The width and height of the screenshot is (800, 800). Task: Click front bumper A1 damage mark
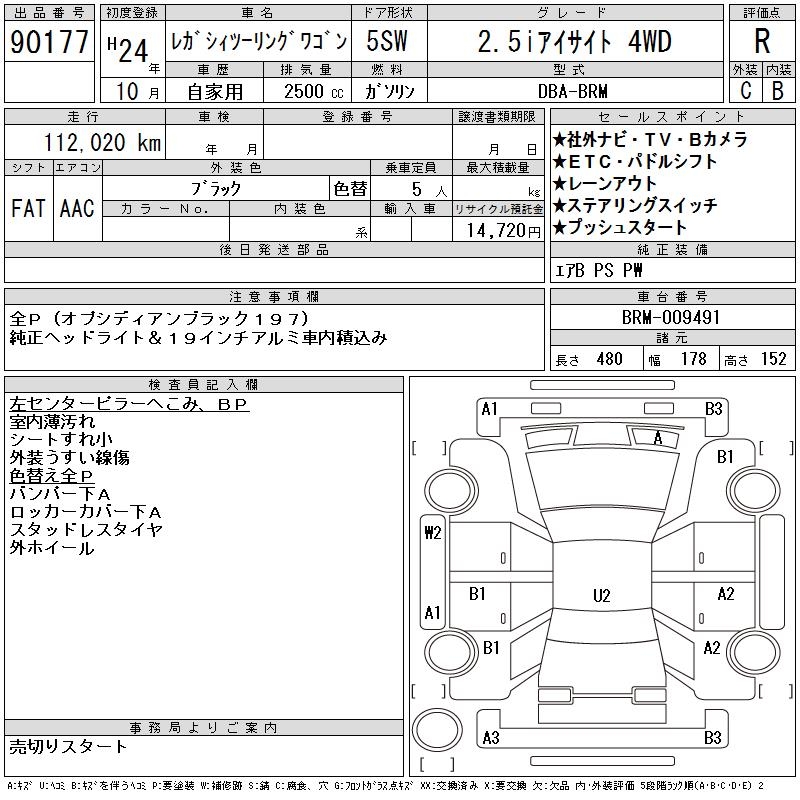489,409
